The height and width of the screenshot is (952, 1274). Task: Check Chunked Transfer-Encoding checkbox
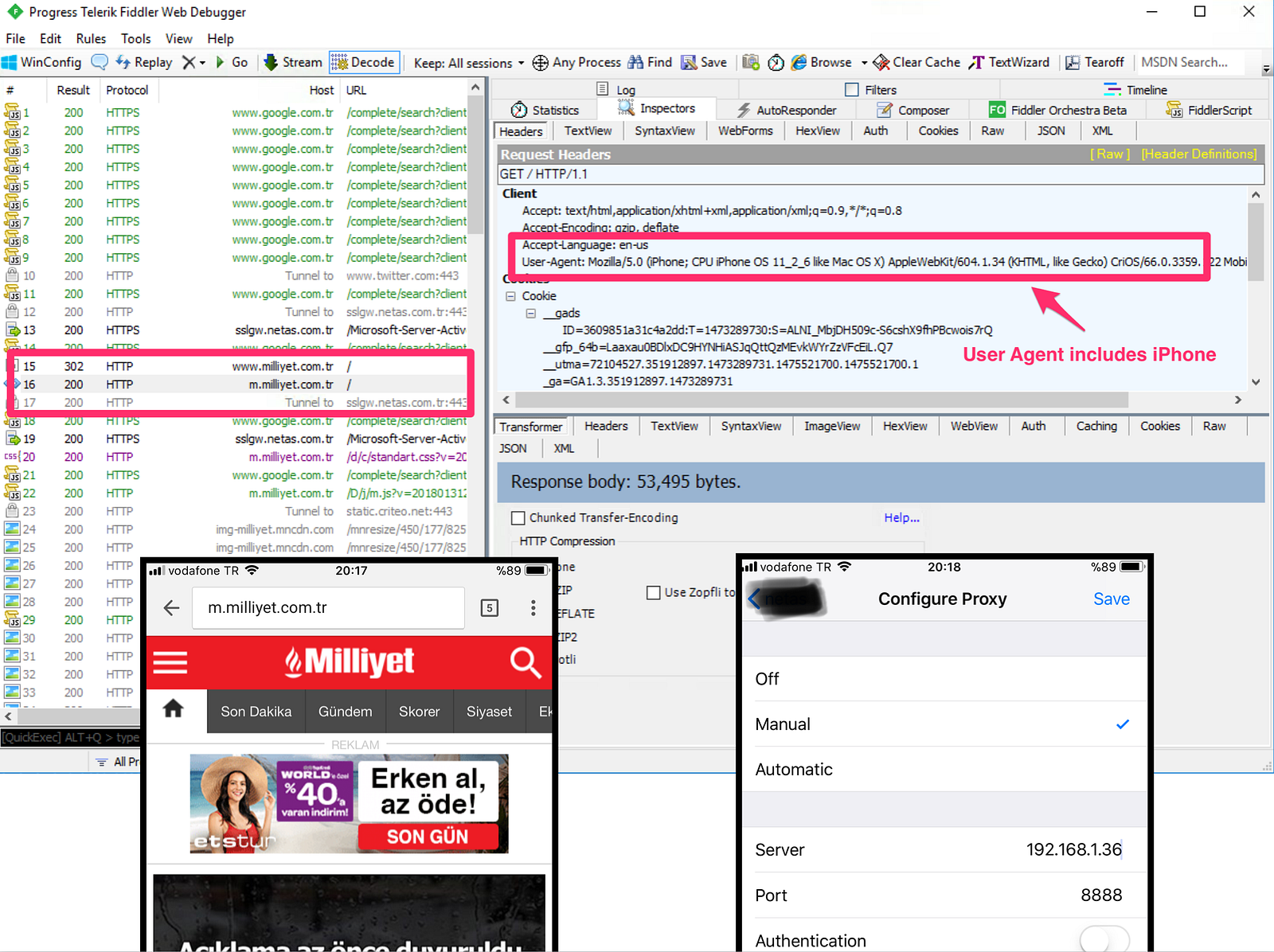518,518
